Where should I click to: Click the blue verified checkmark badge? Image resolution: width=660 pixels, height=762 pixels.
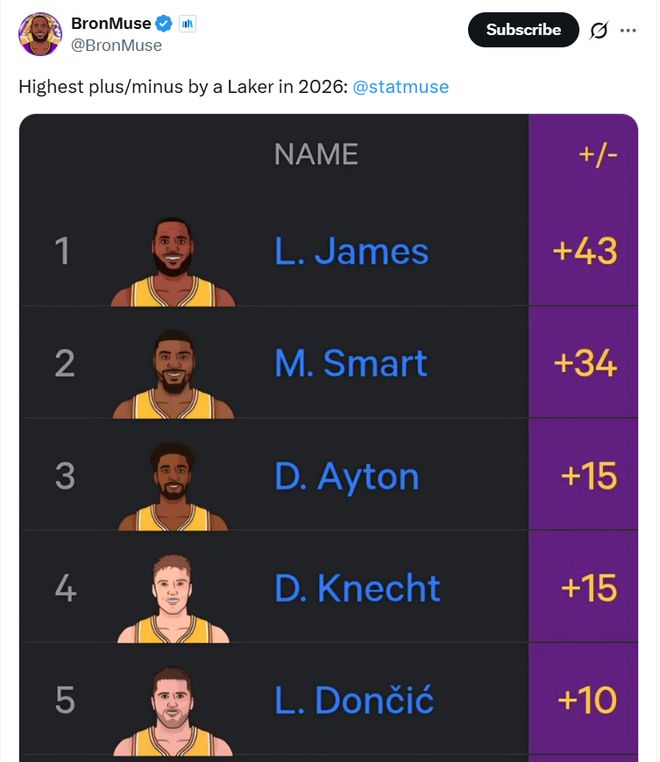(x=164, y=23)
